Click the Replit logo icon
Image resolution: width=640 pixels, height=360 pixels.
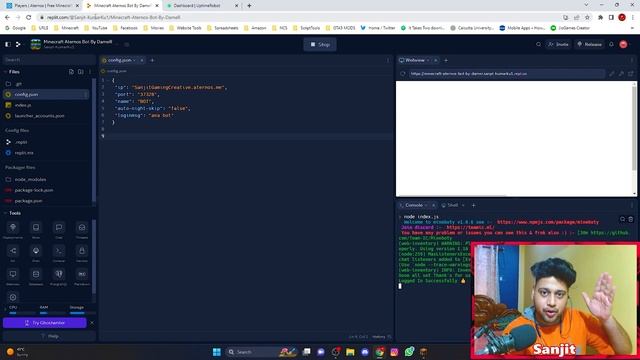pos(18,44)
